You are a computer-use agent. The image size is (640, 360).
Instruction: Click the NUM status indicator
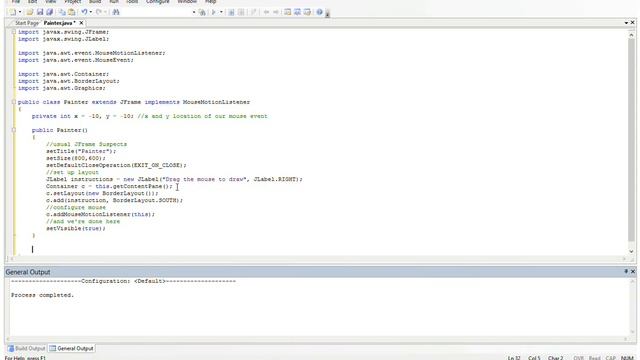[x=627, y=358]
